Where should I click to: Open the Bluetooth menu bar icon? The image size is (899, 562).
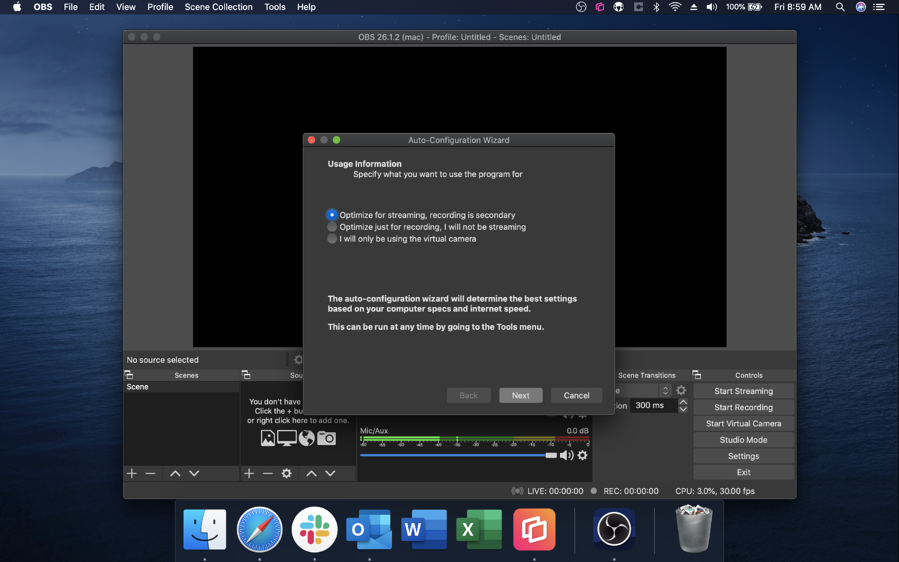click(x=656, y=7)
